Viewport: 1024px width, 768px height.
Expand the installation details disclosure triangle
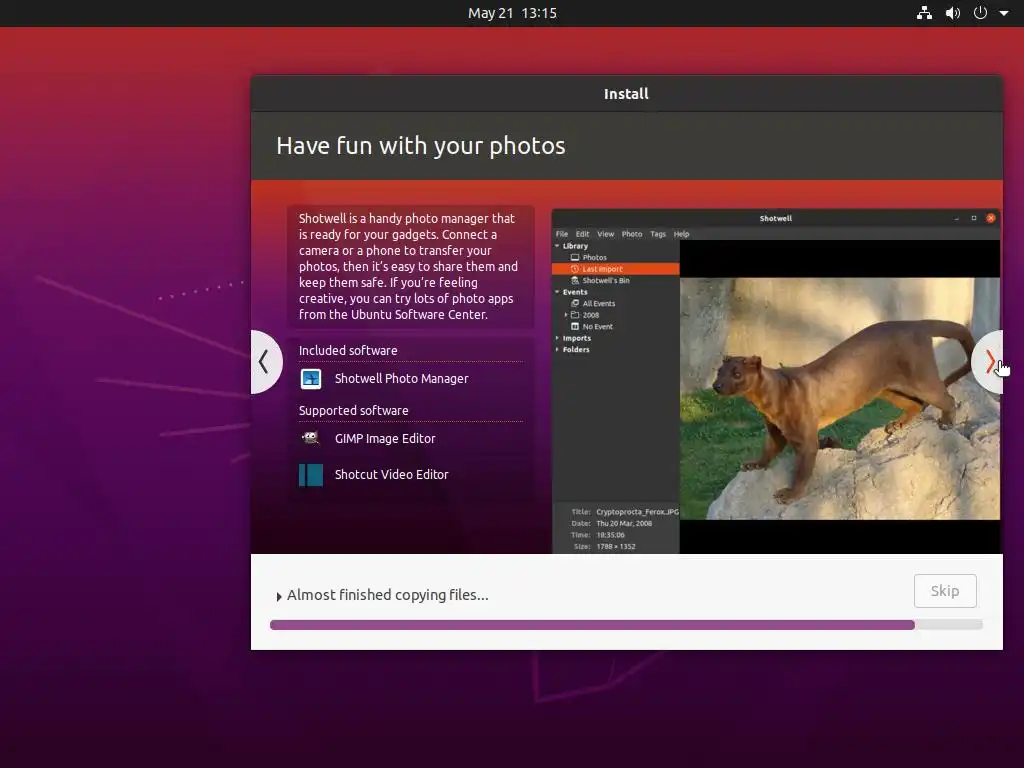coord(279,596)
